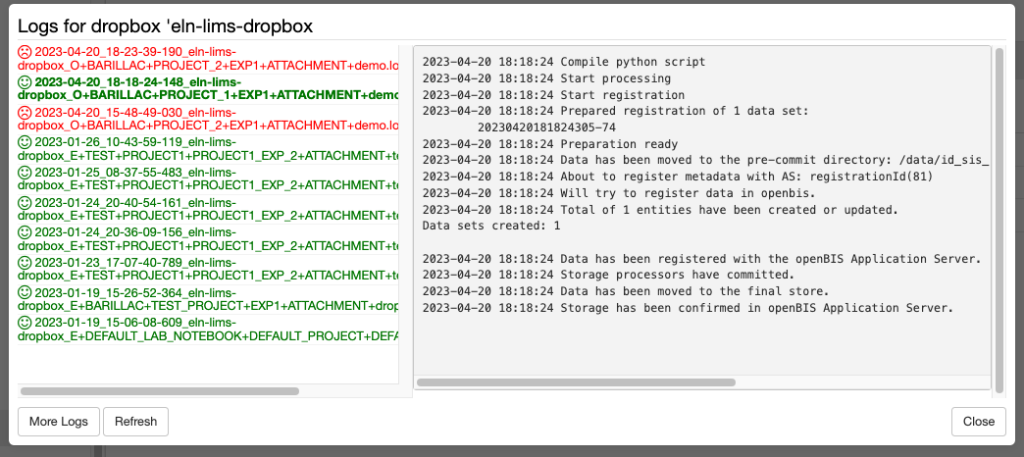
Task: Click sad face icon of 18-23-39-190 log
Action: click(24, 51)
